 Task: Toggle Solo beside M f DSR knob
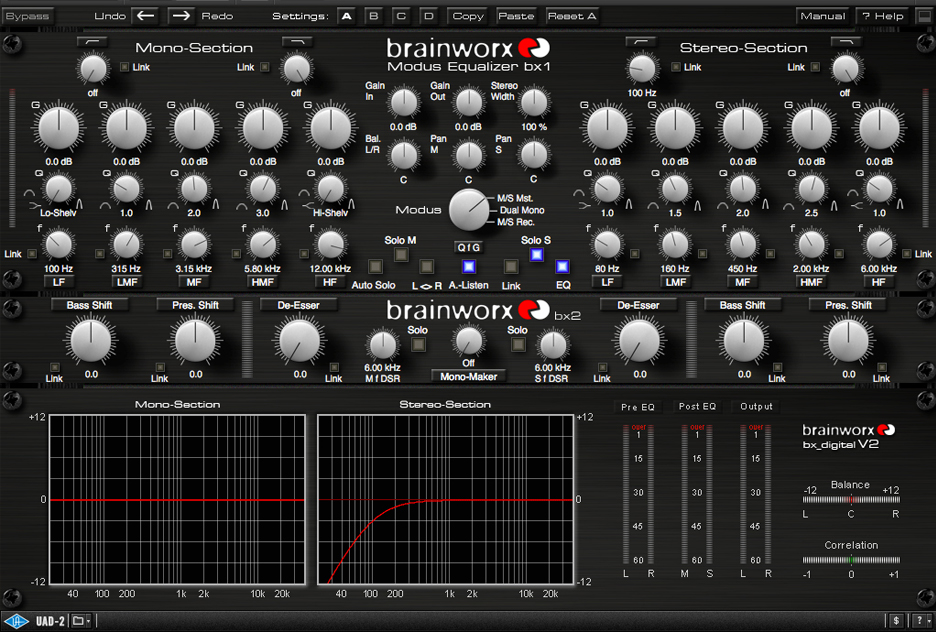click(x=418, y=344)
